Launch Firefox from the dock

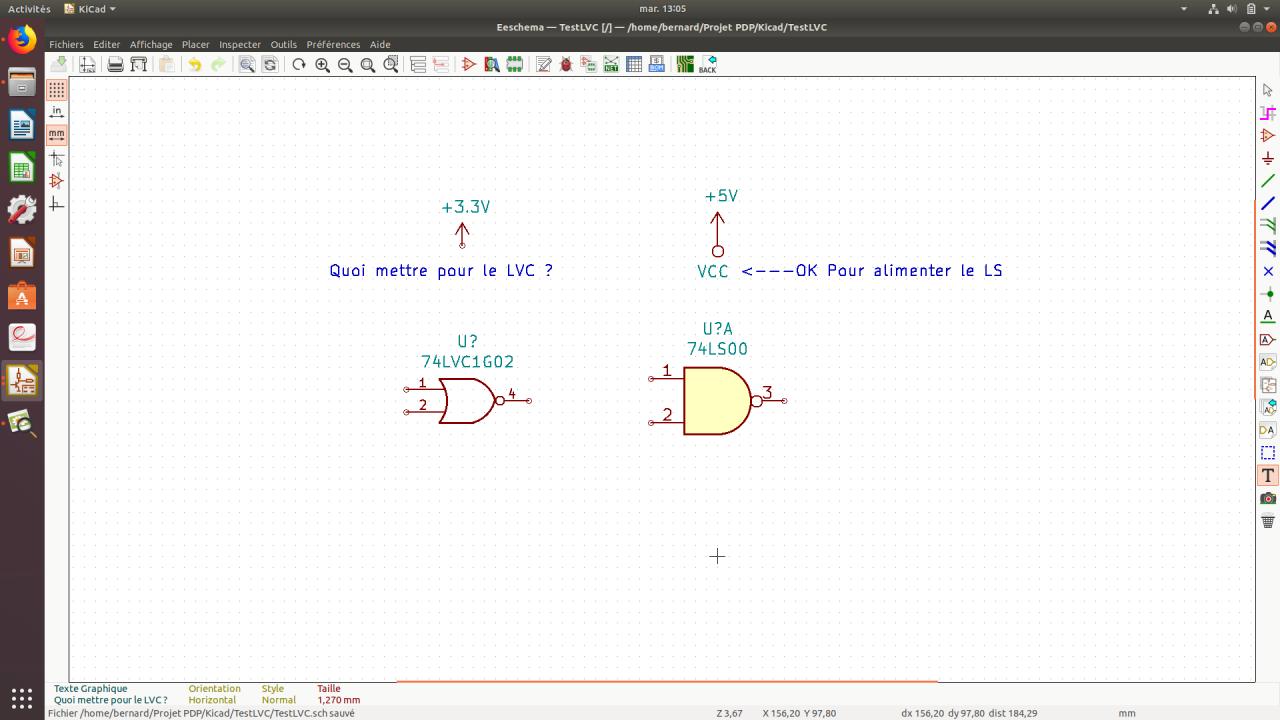(22, 40)
